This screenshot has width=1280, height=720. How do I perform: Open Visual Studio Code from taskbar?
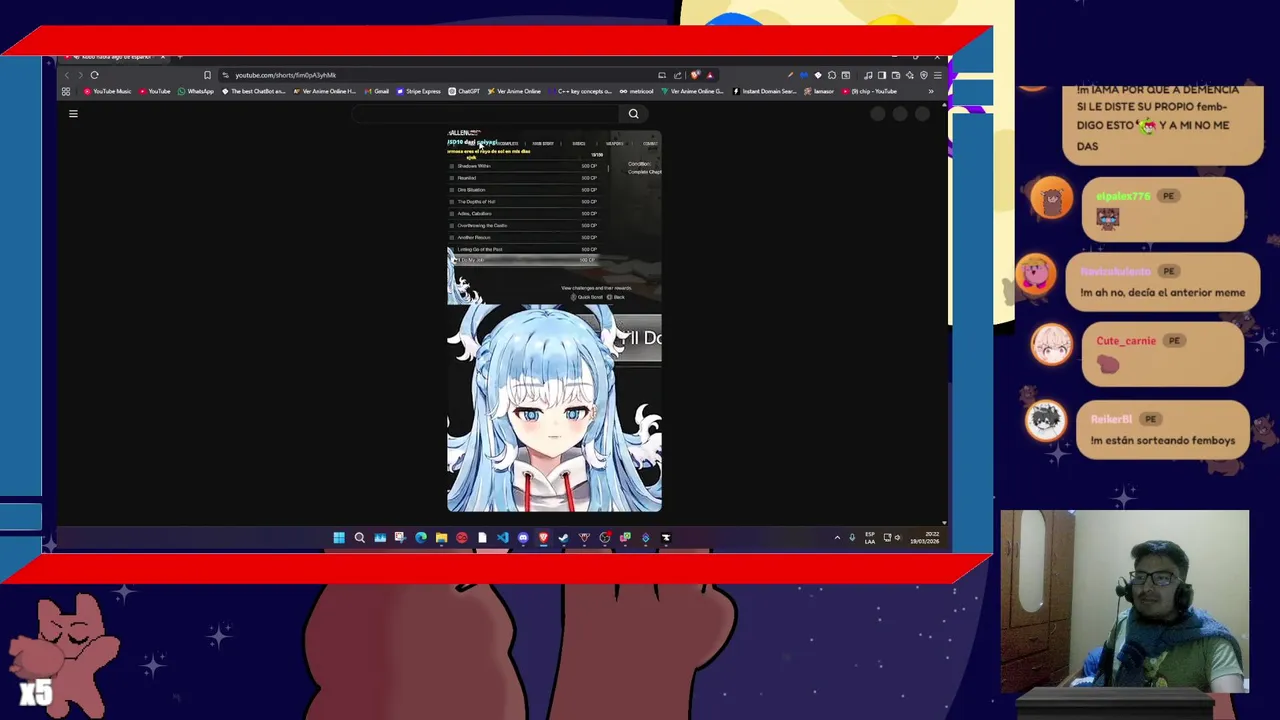coord(502,538)
